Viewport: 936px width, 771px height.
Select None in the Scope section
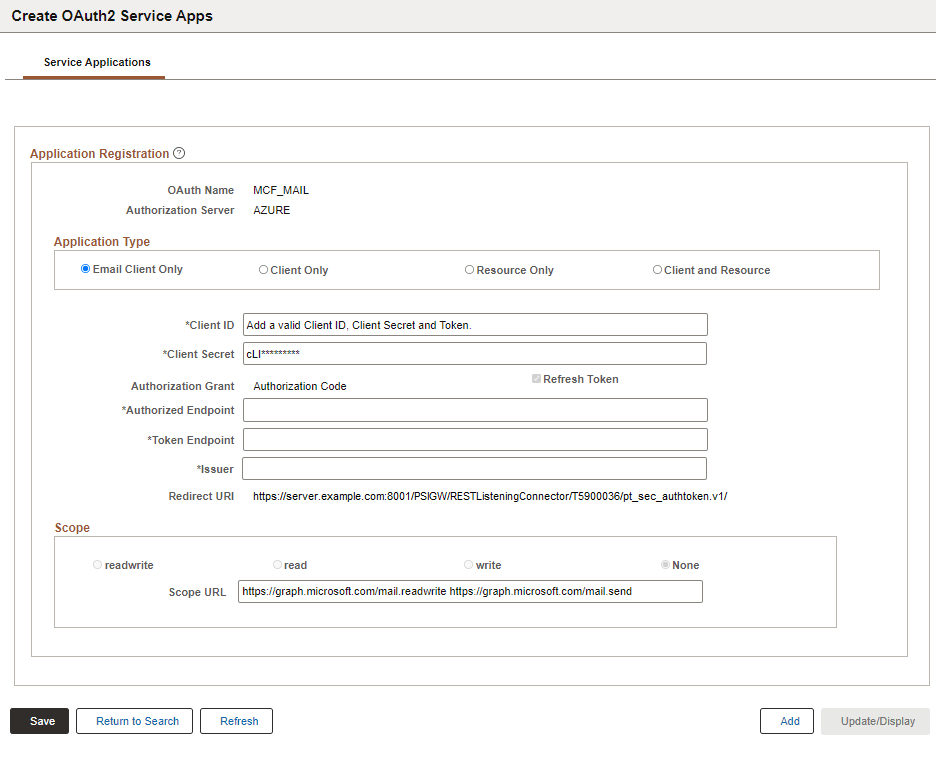pyautogui.click(x=664, y=564)
